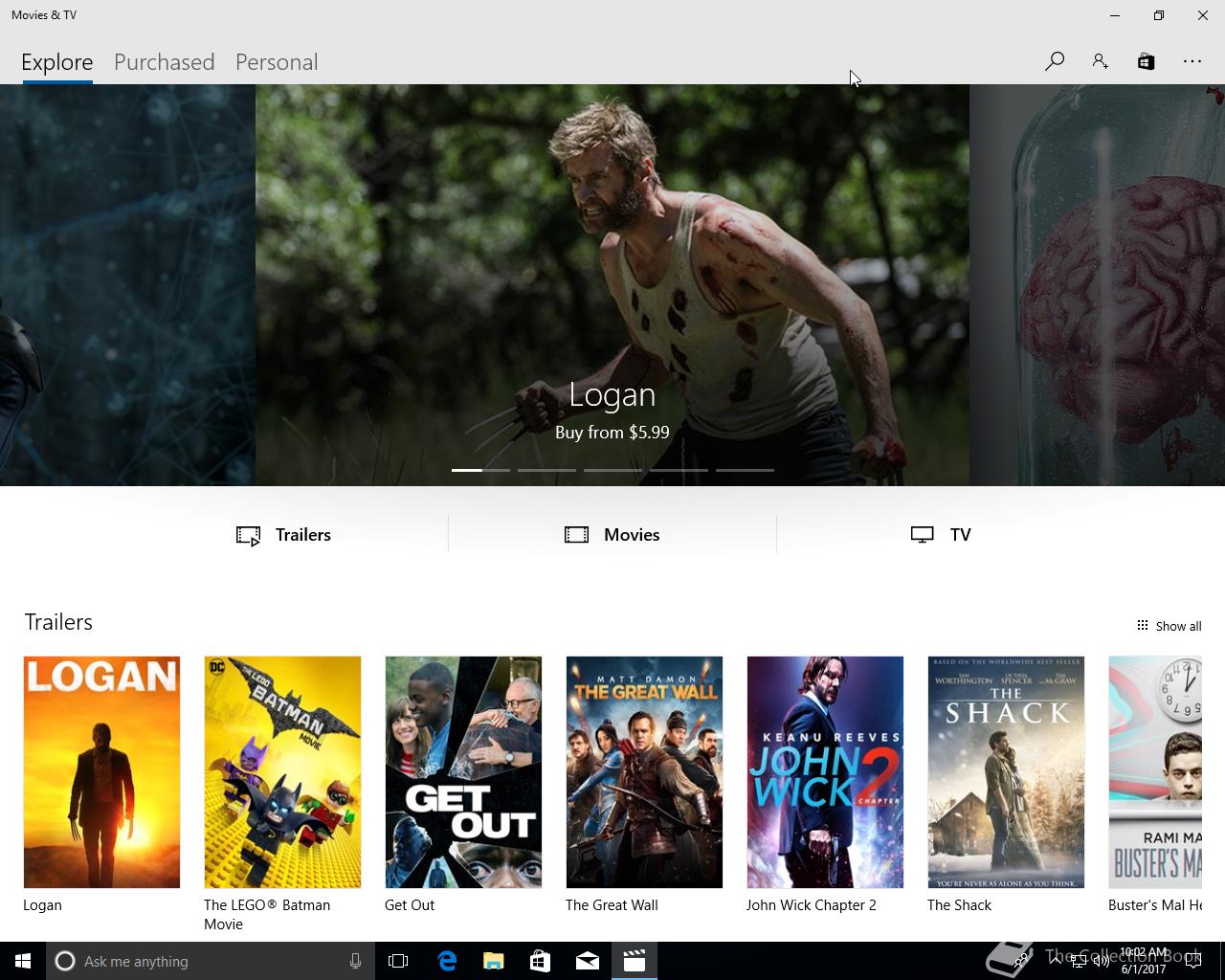This screenshot has height=980, width=1225.
Task: Open the Get Out poster
Action: coord(463,772)
